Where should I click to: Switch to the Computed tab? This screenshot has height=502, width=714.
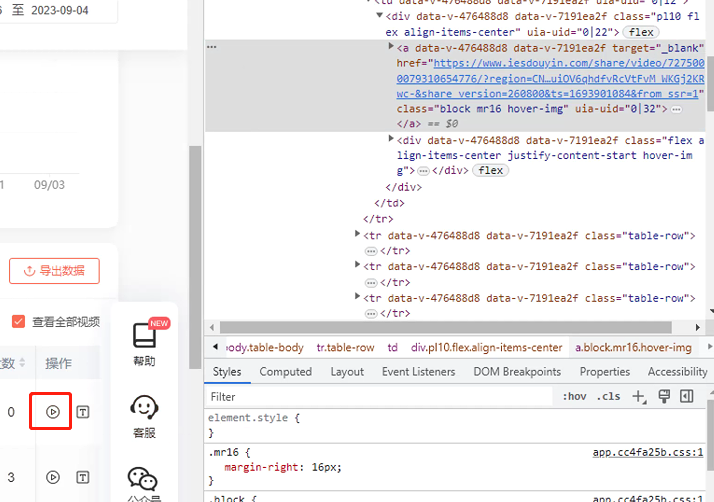click(x=286, y=371)
